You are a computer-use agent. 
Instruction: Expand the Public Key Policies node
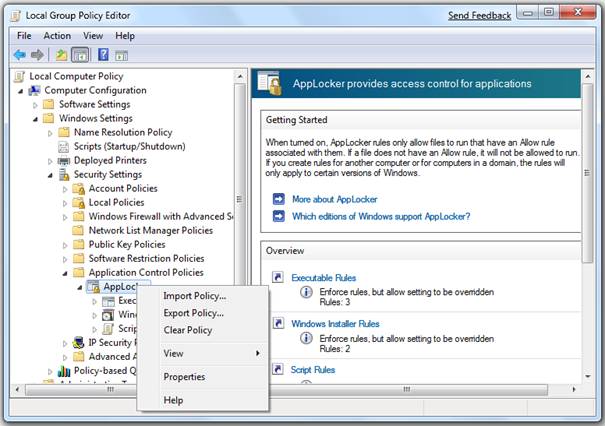pyautogui.click(x=65, y=245)
